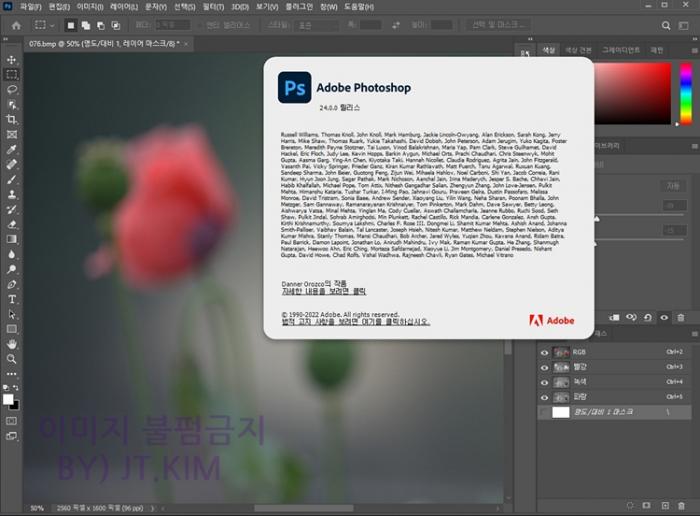Toggle visibility of RGB channel
The image size is (700, 516).
[x=544, y=353]
